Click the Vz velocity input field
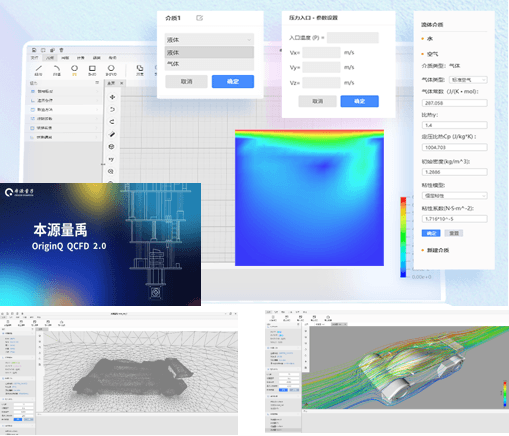509x436 pixels. [x=321, y=83]
